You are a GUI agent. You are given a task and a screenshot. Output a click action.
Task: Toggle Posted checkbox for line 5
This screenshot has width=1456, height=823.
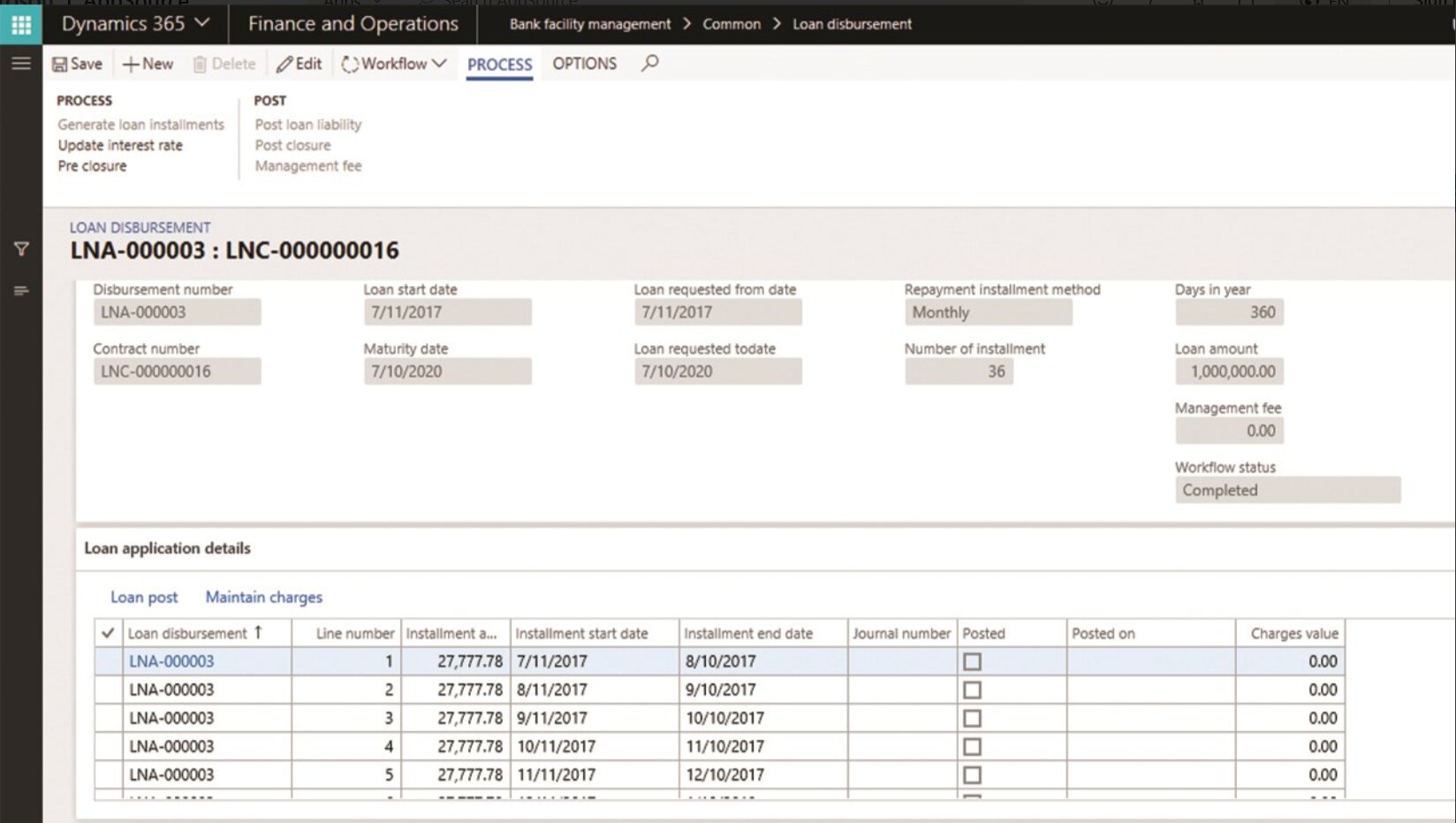972,775
